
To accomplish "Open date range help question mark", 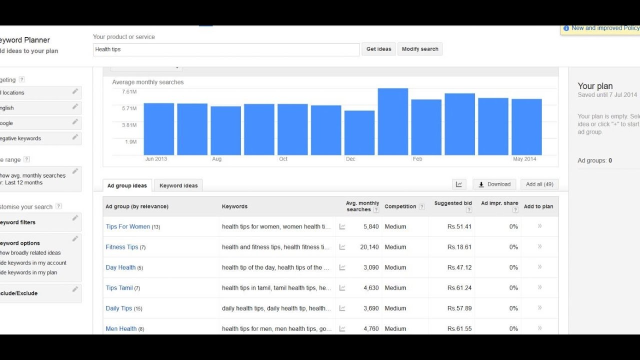I will pyautogui.click(x=27, y=159).
